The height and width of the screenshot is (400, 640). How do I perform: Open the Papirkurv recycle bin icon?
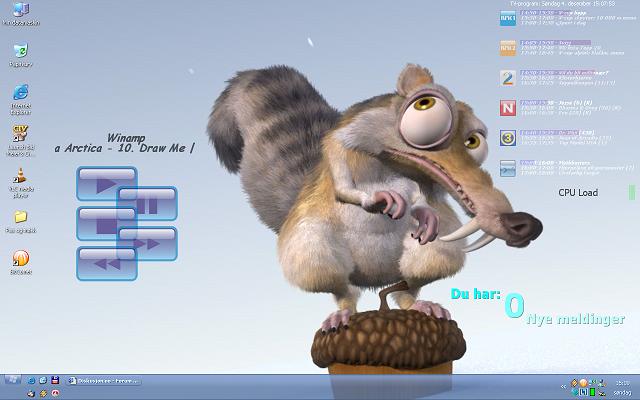20,55
